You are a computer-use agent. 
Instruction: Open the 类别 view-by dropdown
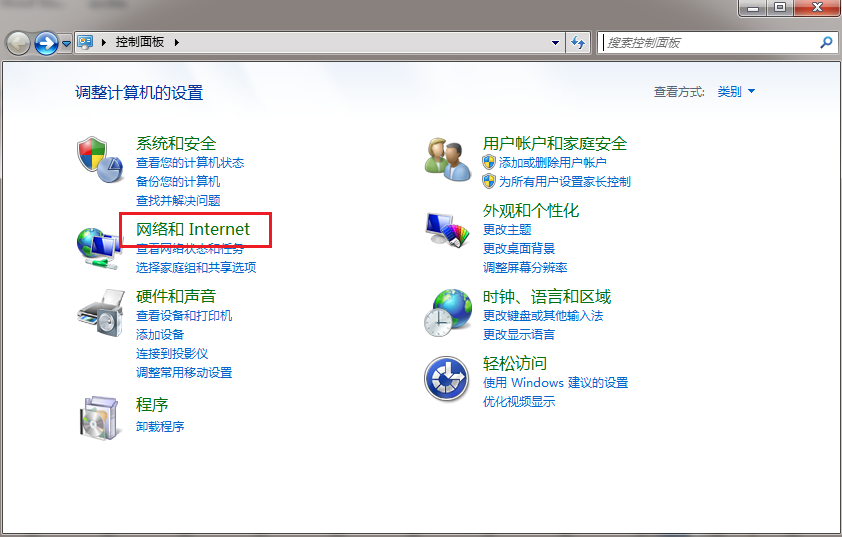pyautogui.click(x=736, y=92)
